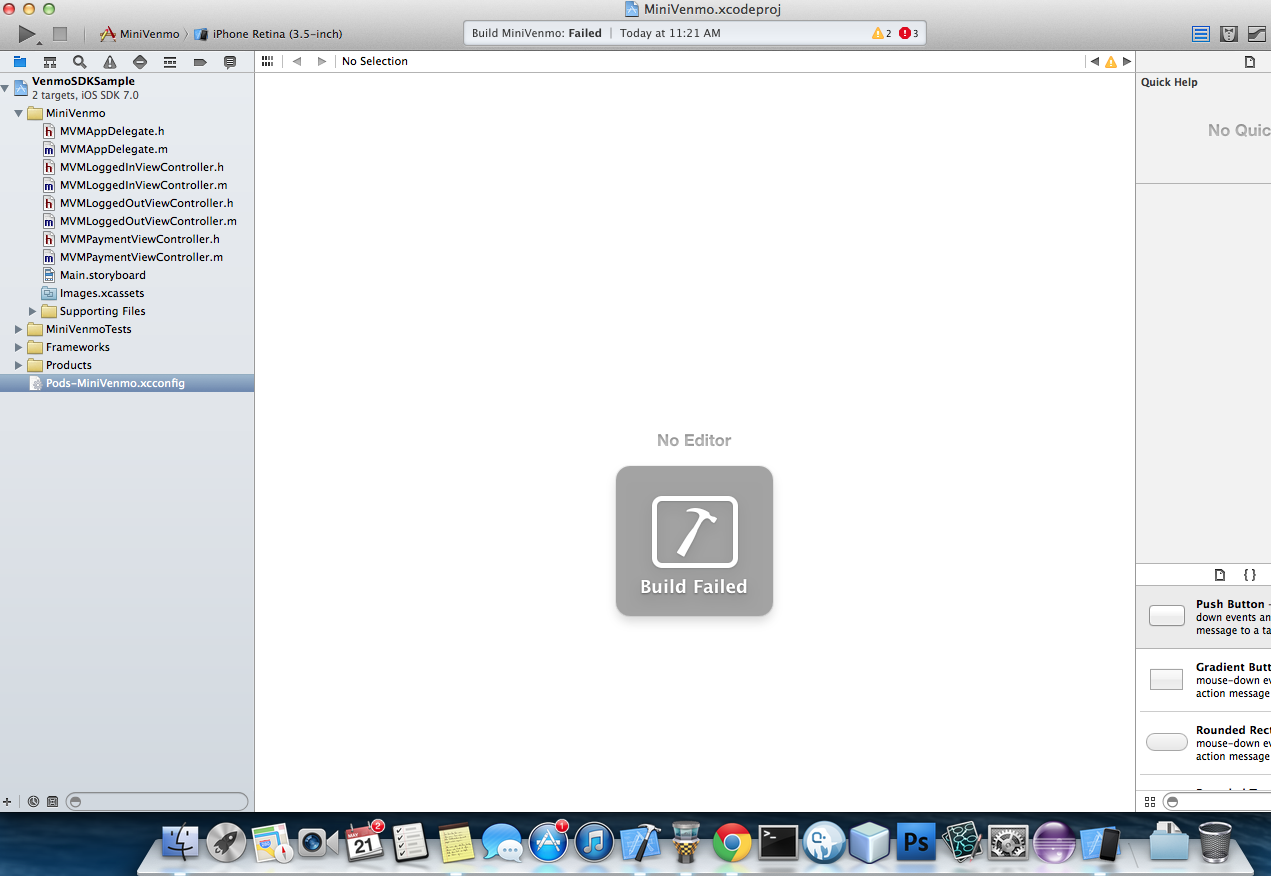This screenshot has height=876, width=1271.
Task: Focus the object library search field
Action: coord(1217,801)
